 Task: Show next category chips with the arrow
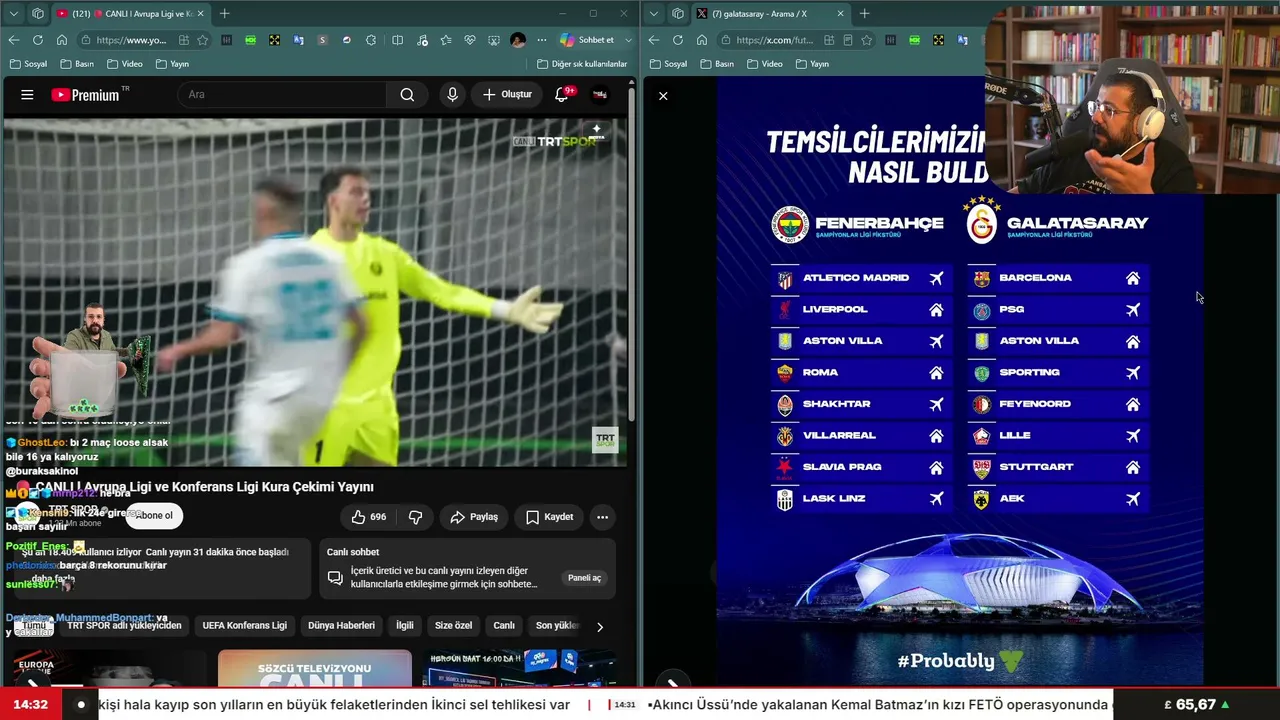[599, 627]
